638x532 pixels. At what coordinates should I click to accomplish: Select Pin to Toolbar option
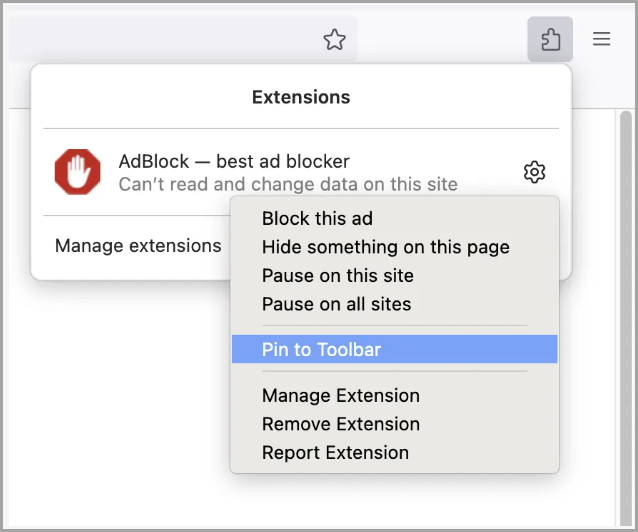click(394, 349)
